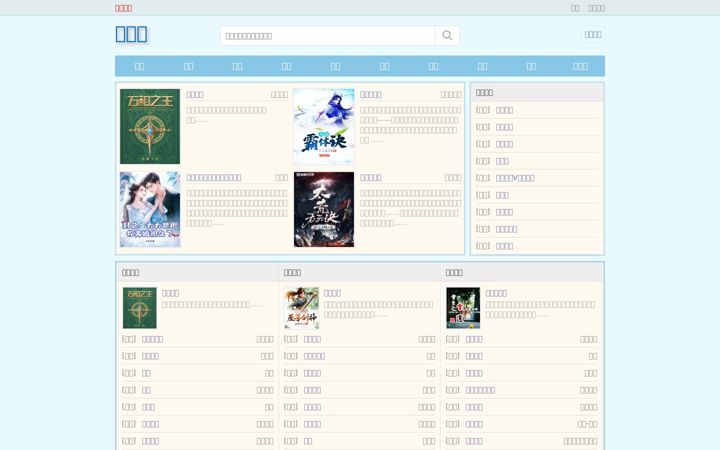Open the 霸体诀 book cover
This screenshot has height=450, width=720.
pos(324,126)
